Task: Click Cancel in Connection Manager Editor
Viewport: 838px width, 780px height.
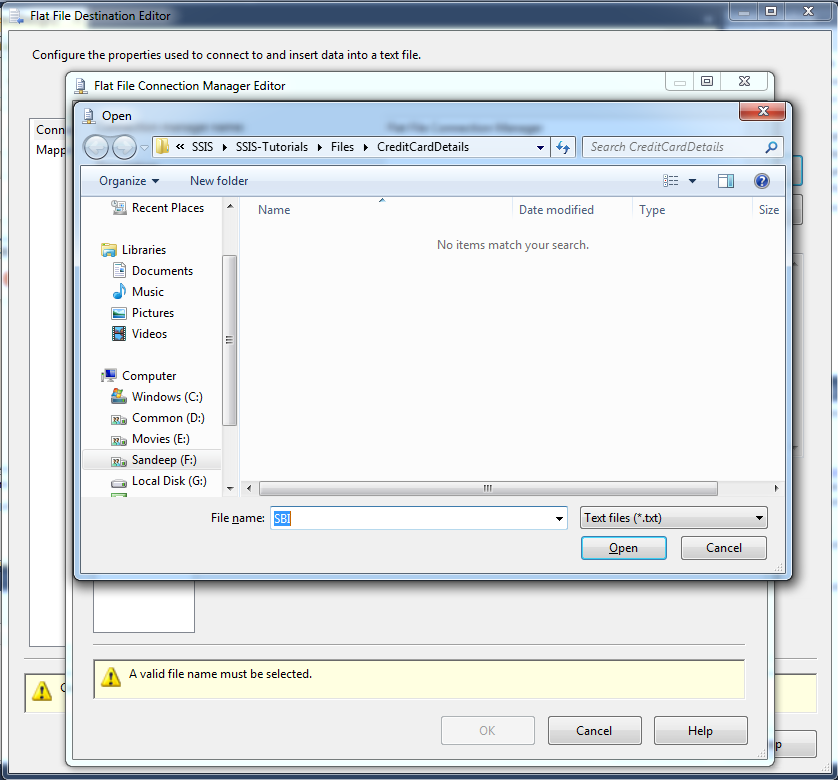Action: coord(594,731)
